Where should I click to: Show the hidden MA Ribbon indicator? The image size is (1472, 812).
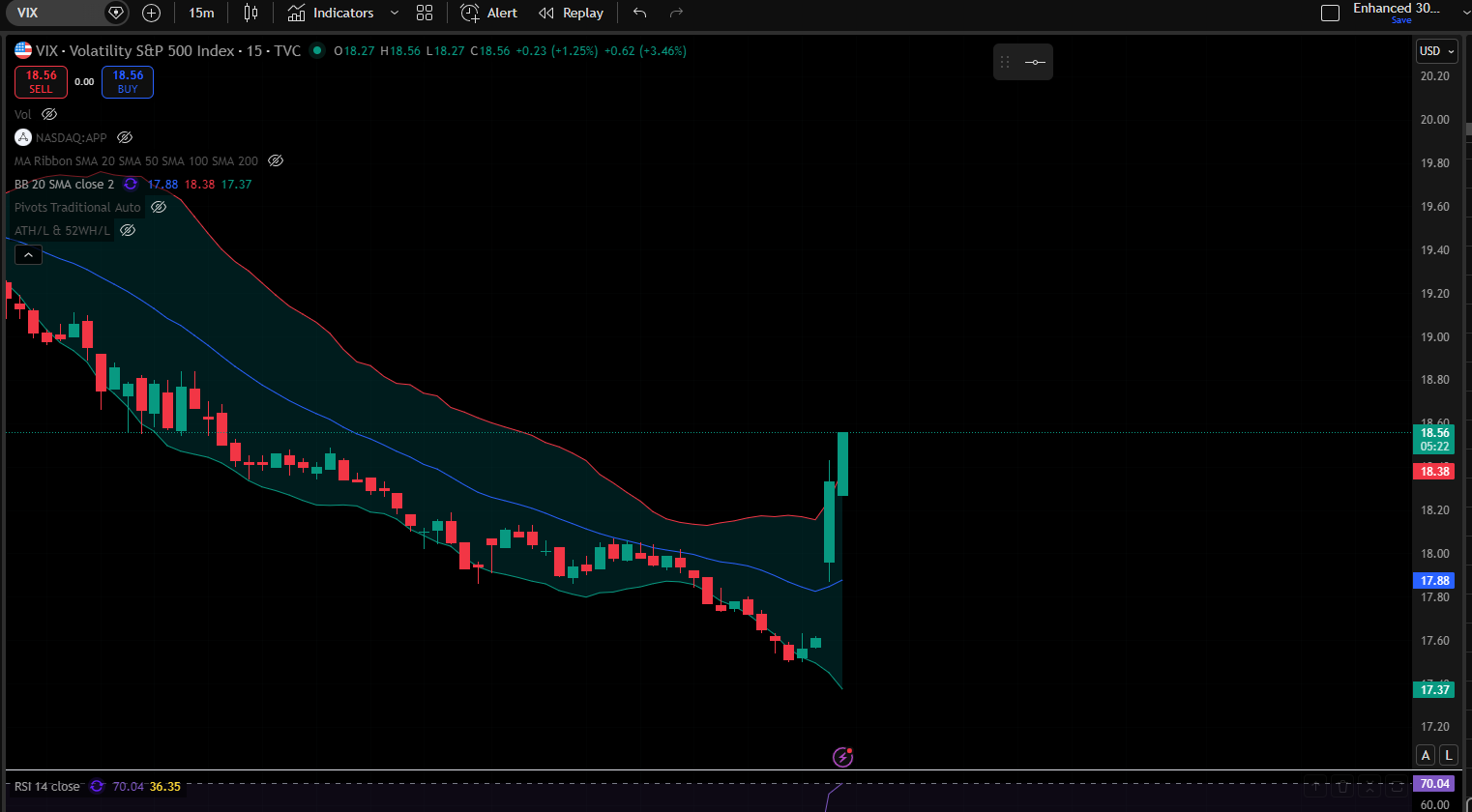click(276, 160)
